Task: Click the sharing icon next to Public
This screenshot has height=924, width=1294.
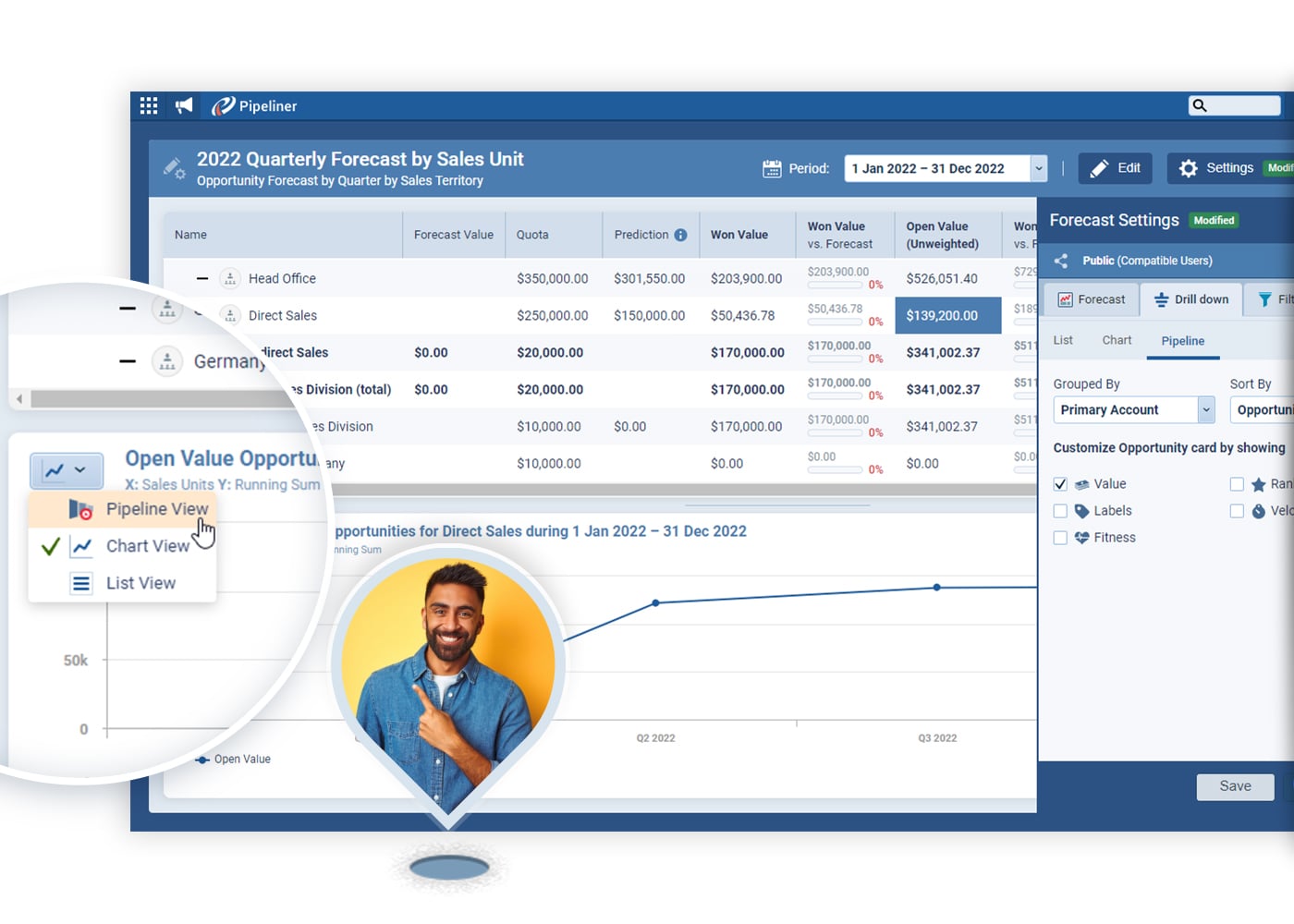Action: coord(1060,261)
